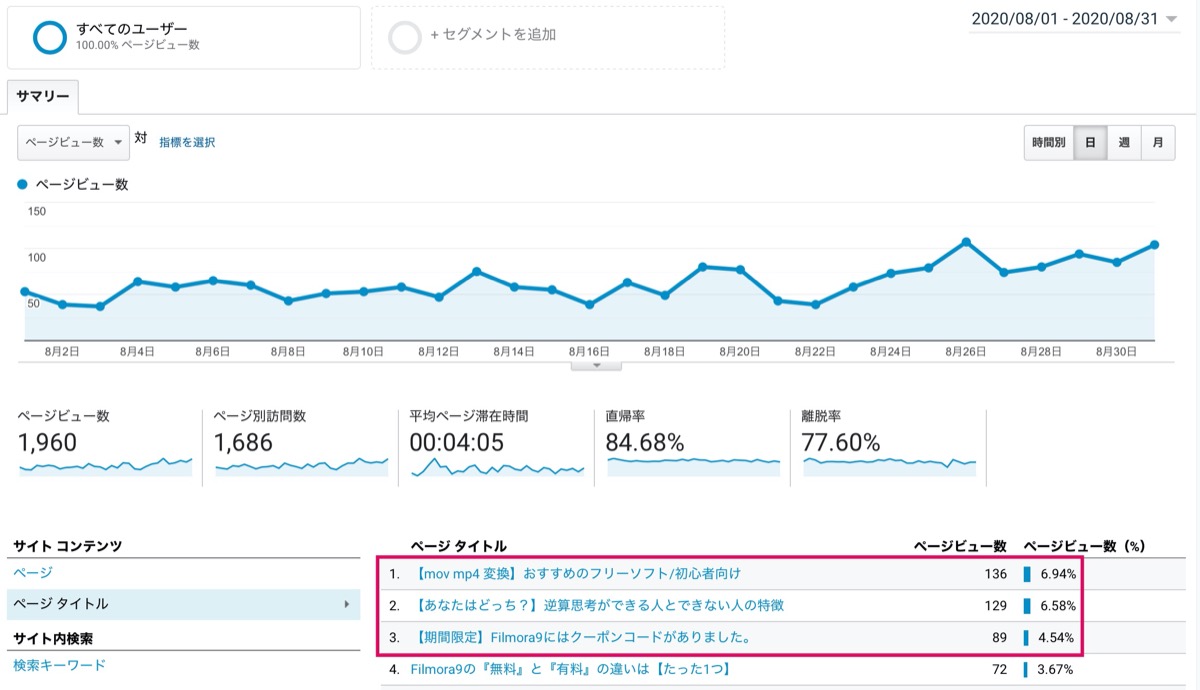Viewport: 1200px width, 690px height.
Task: Open the 【mov mp4 変換】おすすめのフリーソフト page title
Action: click(x=577, y=574)
